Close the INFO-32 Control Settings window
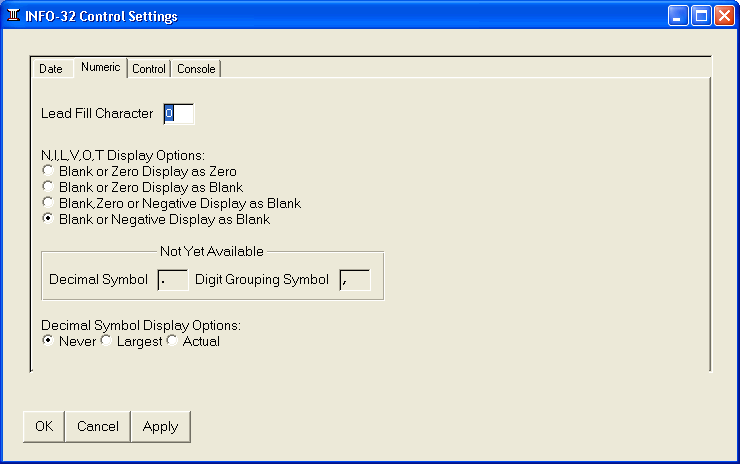740x464 pixels. click(x=724, y=16)
